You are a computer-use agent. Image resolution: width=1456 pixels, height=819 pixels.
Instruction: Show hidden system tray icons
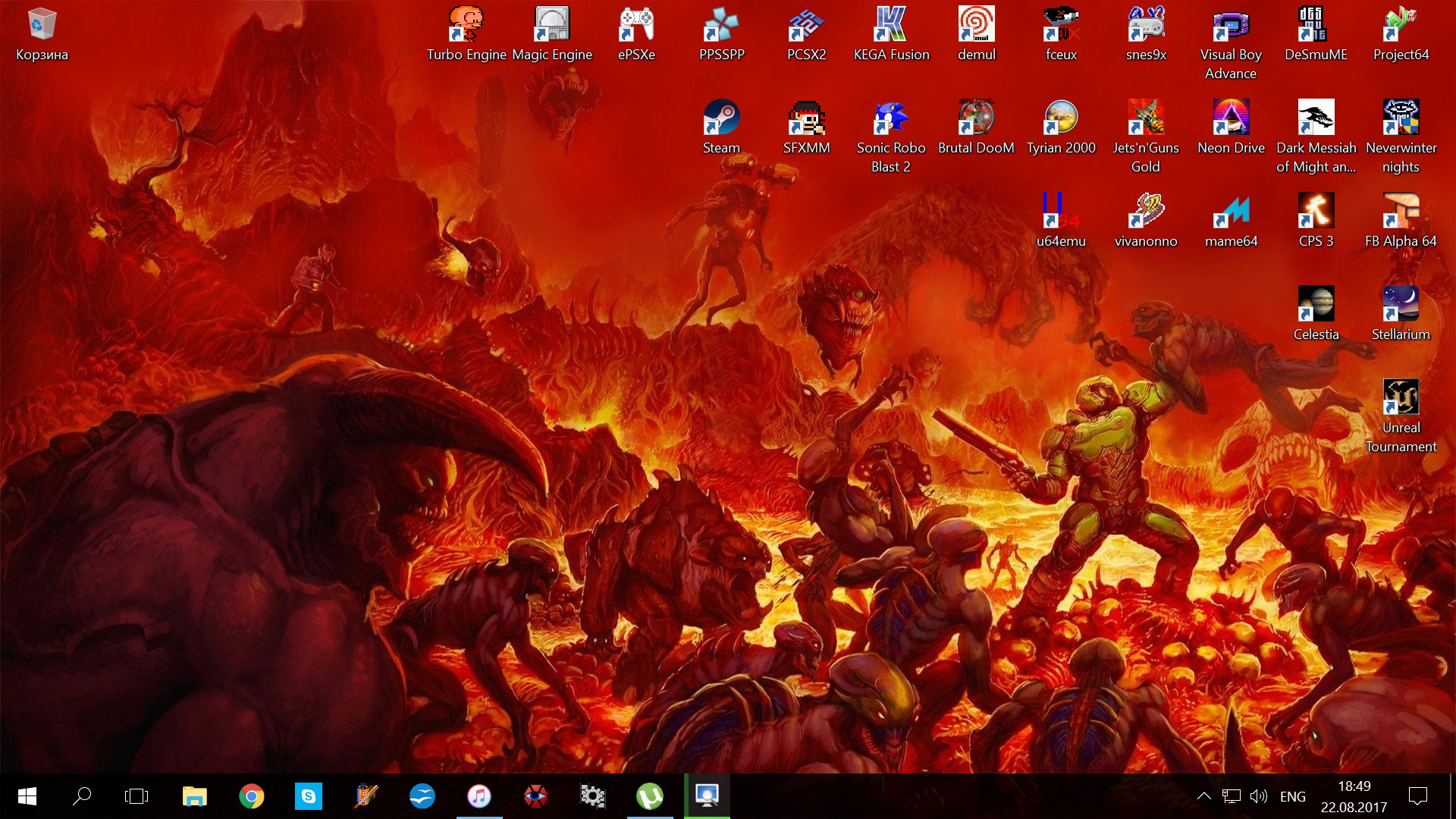point(1203,796)
